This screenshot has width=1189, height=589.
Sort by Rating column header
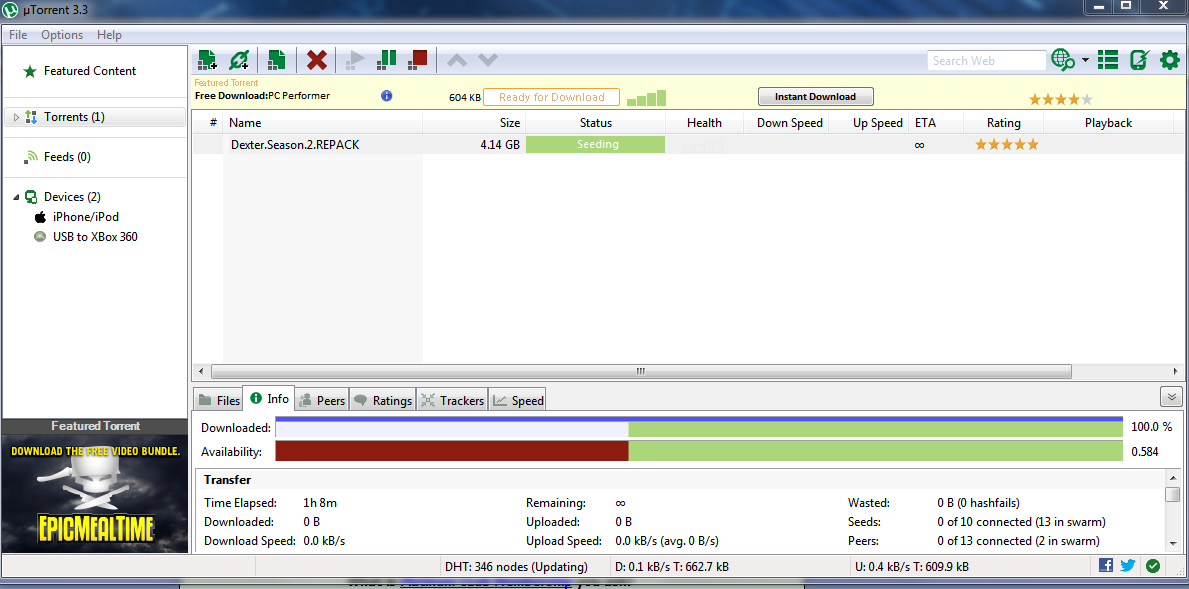pyautogui.click(x=1003, y=123)
